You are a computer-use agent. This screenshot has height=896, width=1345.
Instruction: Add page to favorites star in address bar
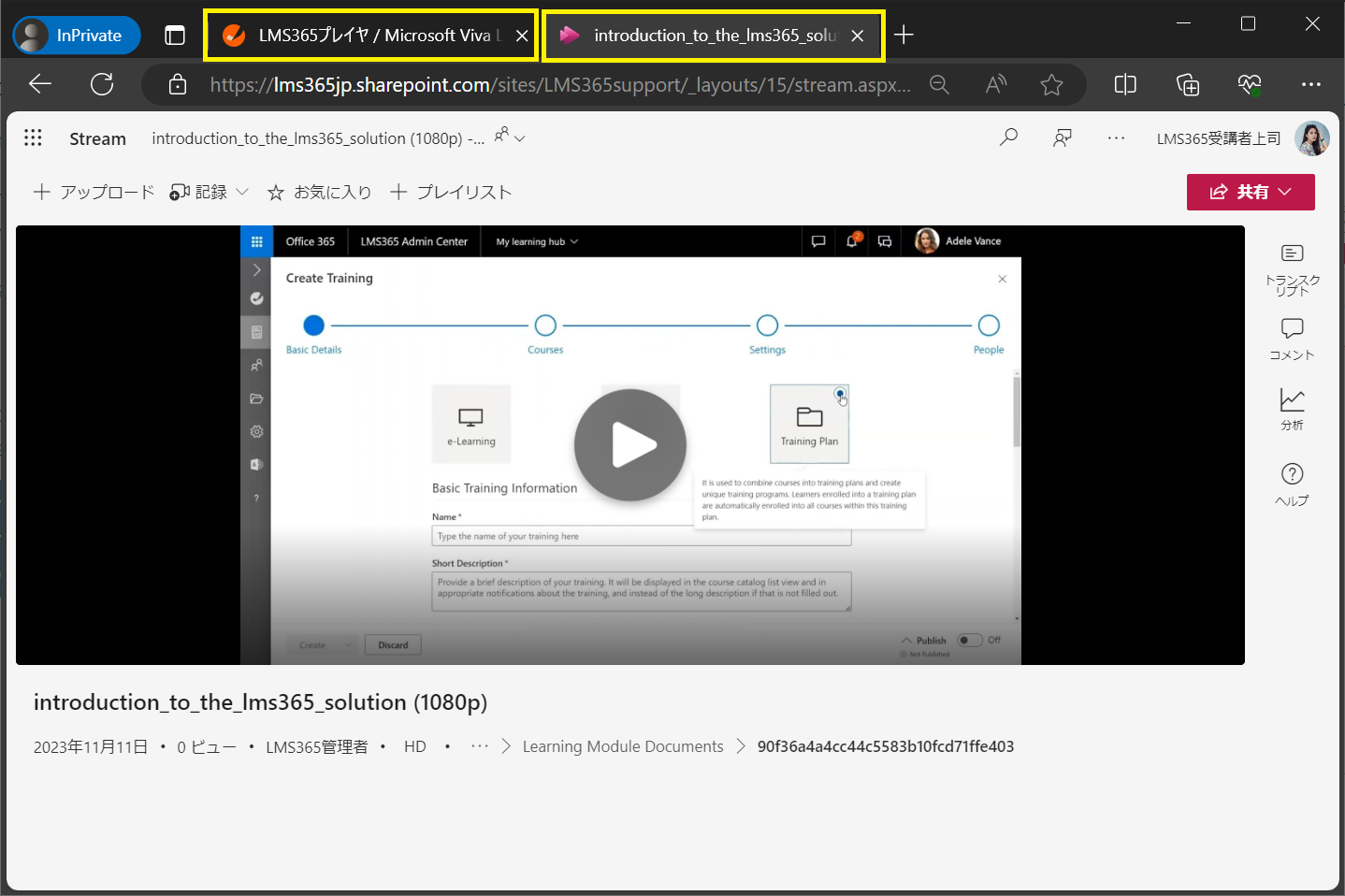coord(1051,85)
